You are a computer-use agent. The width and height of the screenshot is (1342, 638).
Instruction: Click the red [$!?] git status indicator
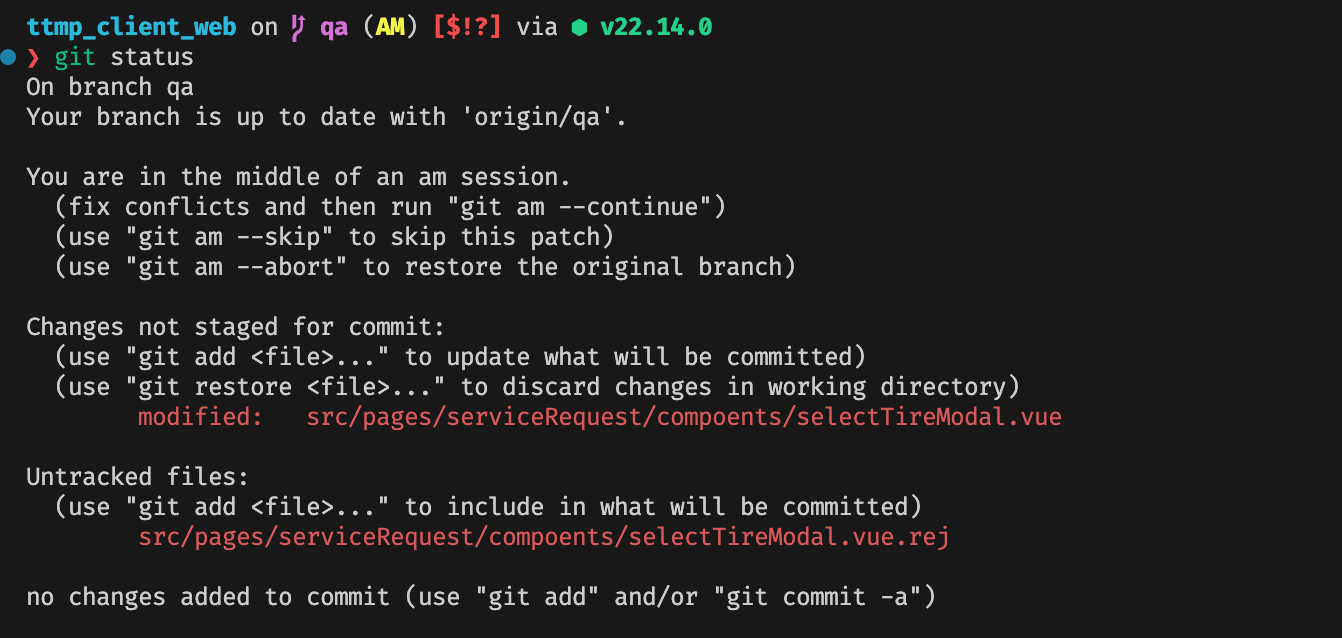click(x=467, y=27)
